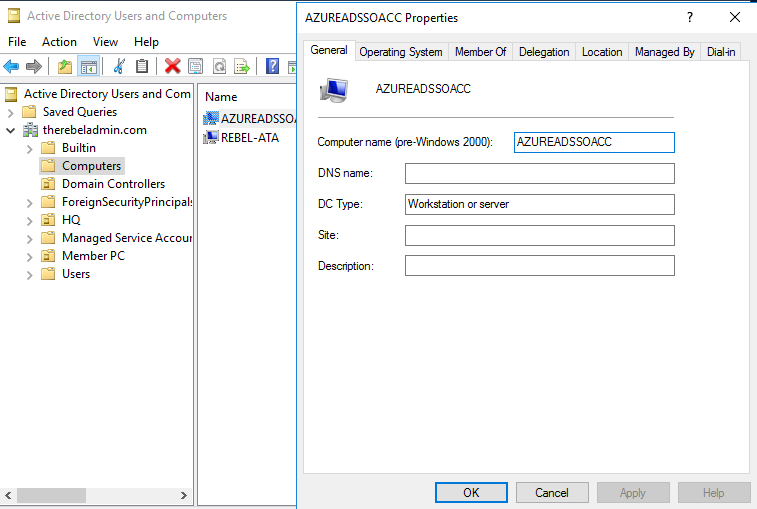Select the General tab

(329, 50)
